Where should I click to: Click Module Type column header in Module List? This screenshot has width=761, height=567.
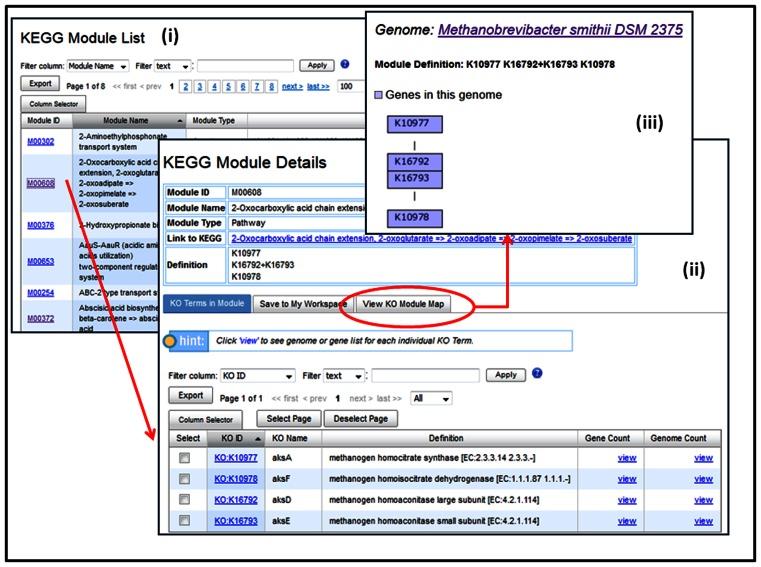tap(216, 120)
